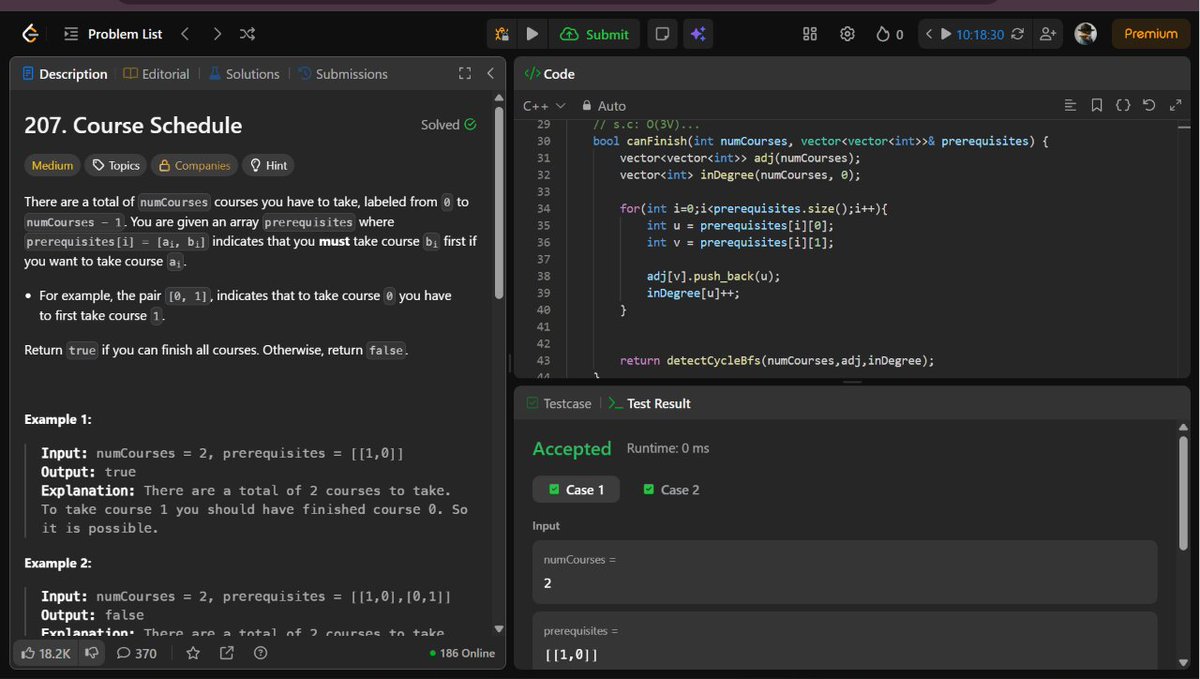
Task: Click the Runtime: 0 ms text
Action: (668, 448)
